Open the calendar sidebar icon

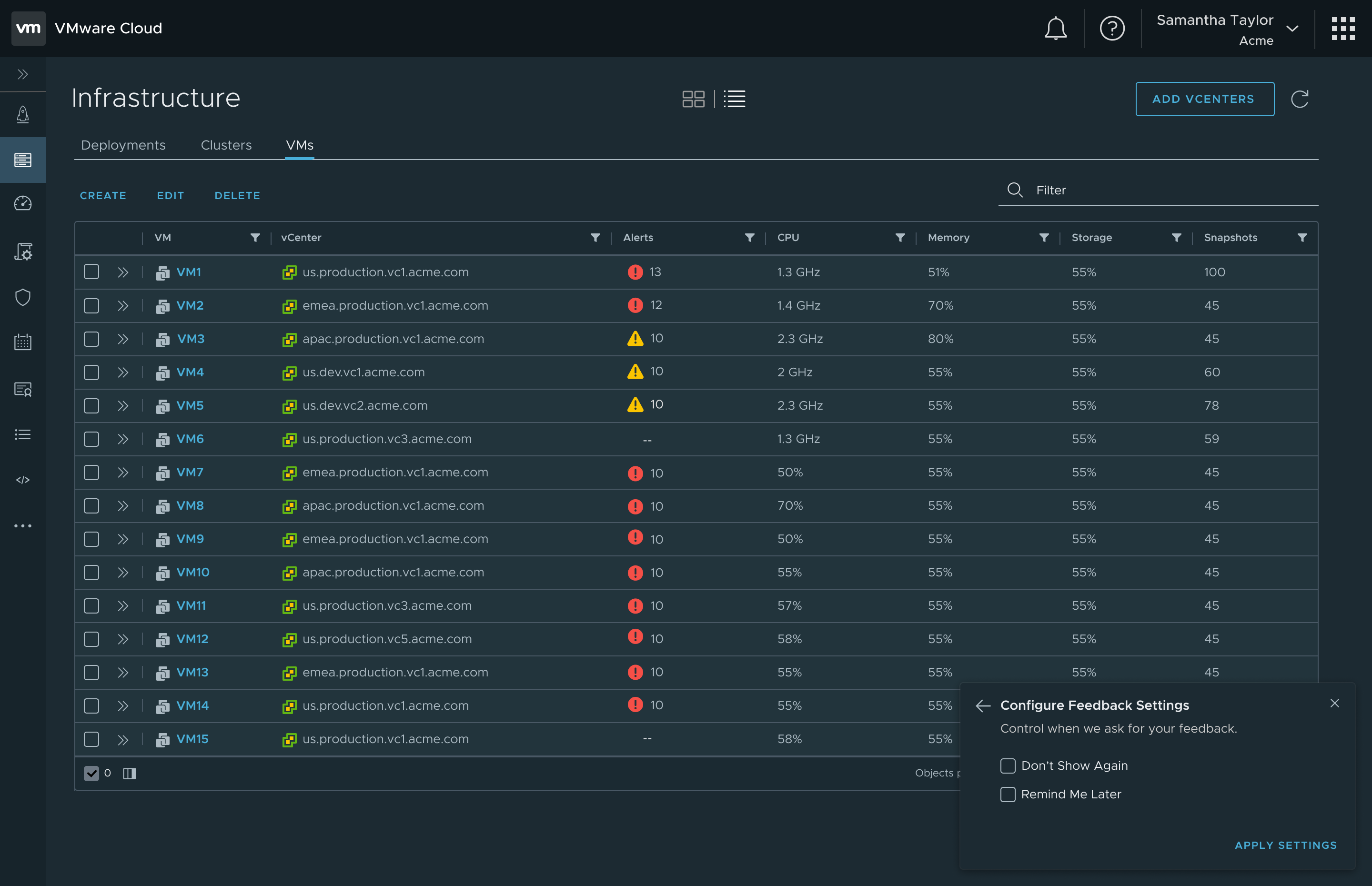pos(23,342)
